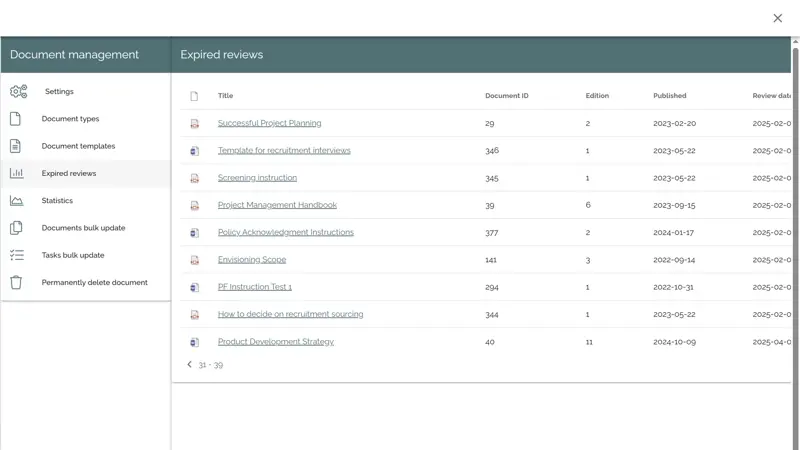Image resolution: width=800 pixels, height=450 pixels.
Task: Click the Statistics graph icon
Action: click(x=16, y=201)
